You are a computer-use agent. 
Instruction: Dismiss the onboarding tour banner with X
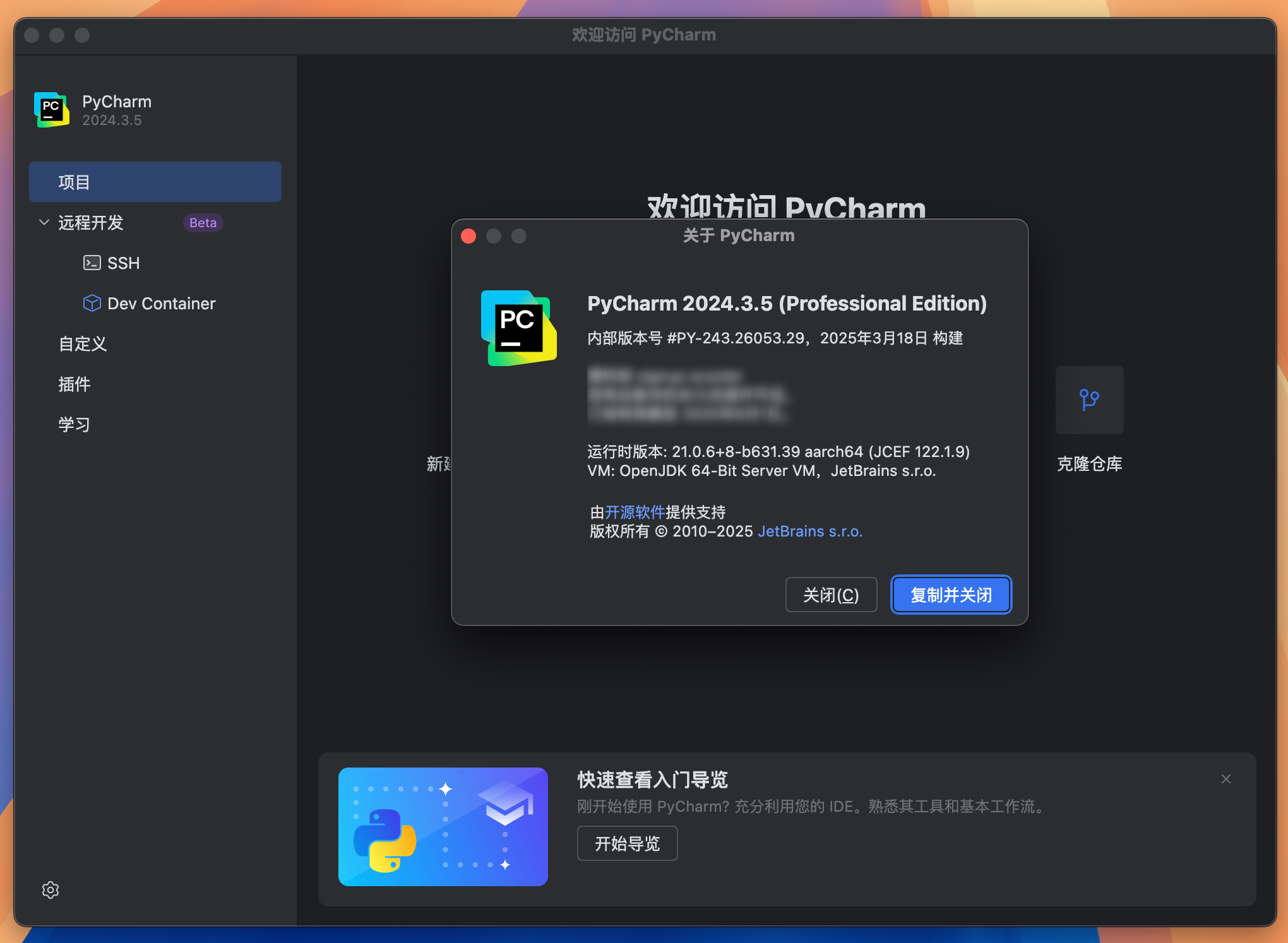point(1225,779)
